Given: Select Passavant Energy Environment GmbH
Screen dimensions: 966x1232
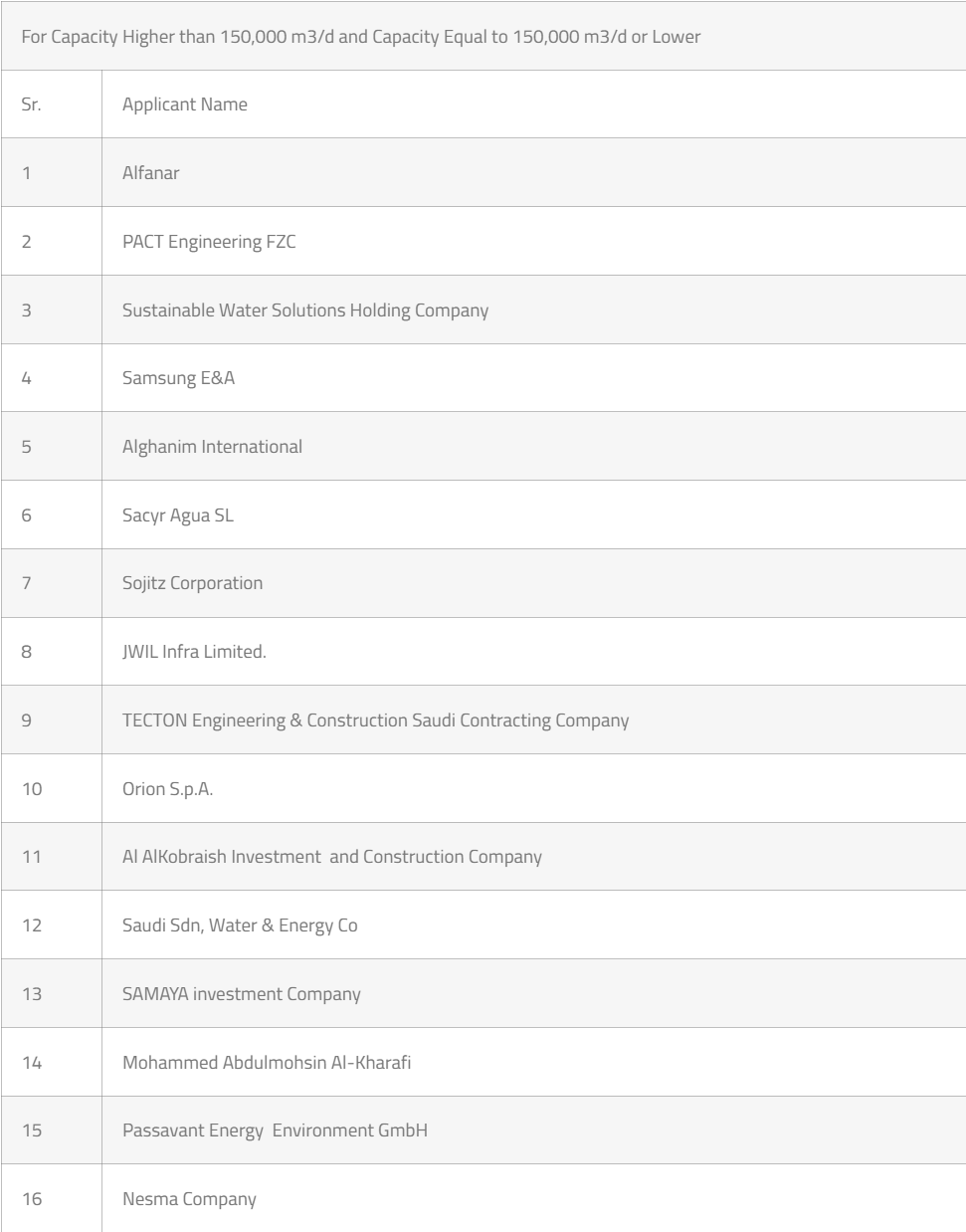Looking at the screenshot, I should (275, 1130).
